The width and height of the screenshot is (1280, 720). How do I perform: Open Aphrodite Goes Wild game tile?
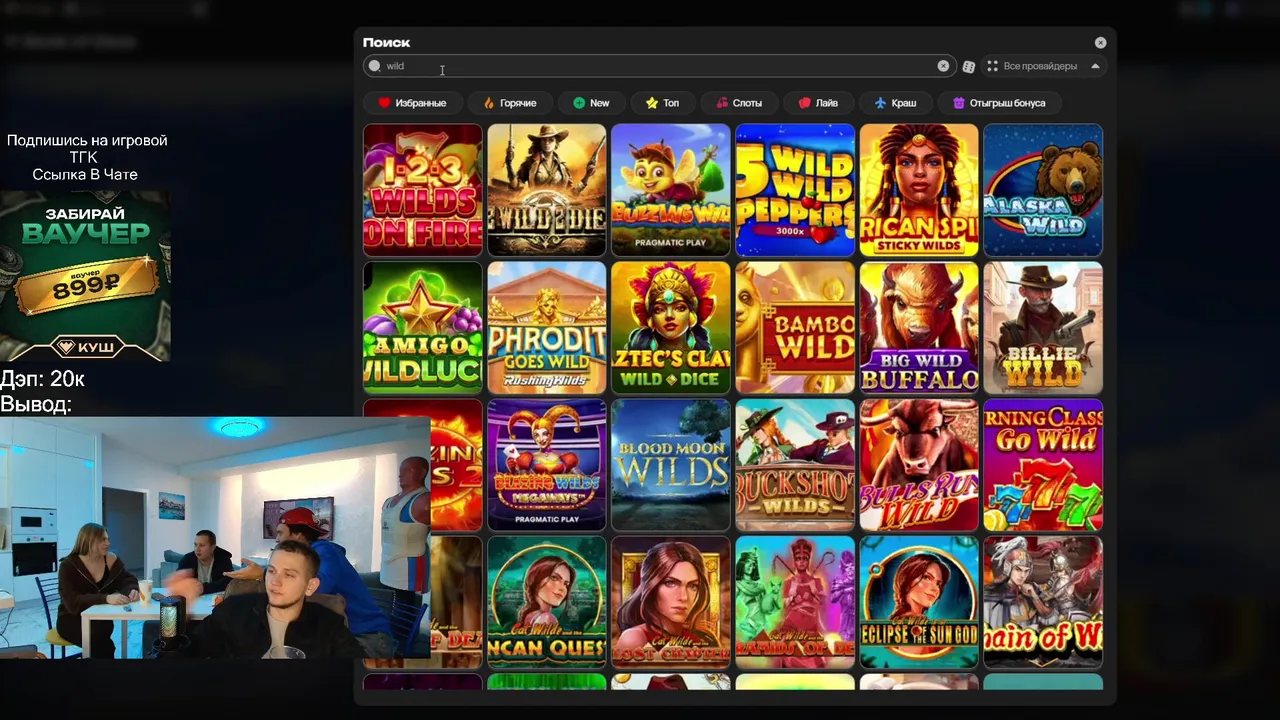[x=547, y=328]
